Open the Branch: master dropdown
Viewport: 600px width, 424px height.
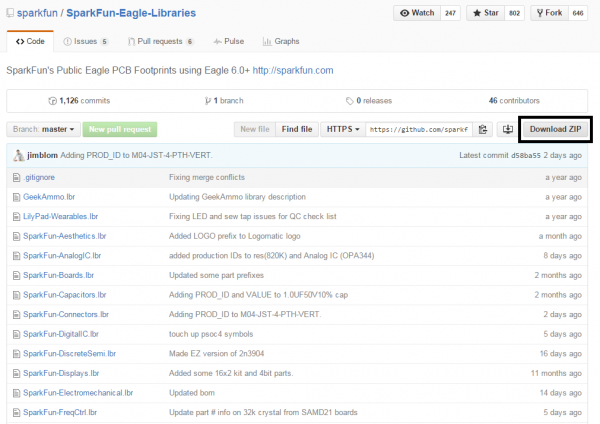point(43,129)
